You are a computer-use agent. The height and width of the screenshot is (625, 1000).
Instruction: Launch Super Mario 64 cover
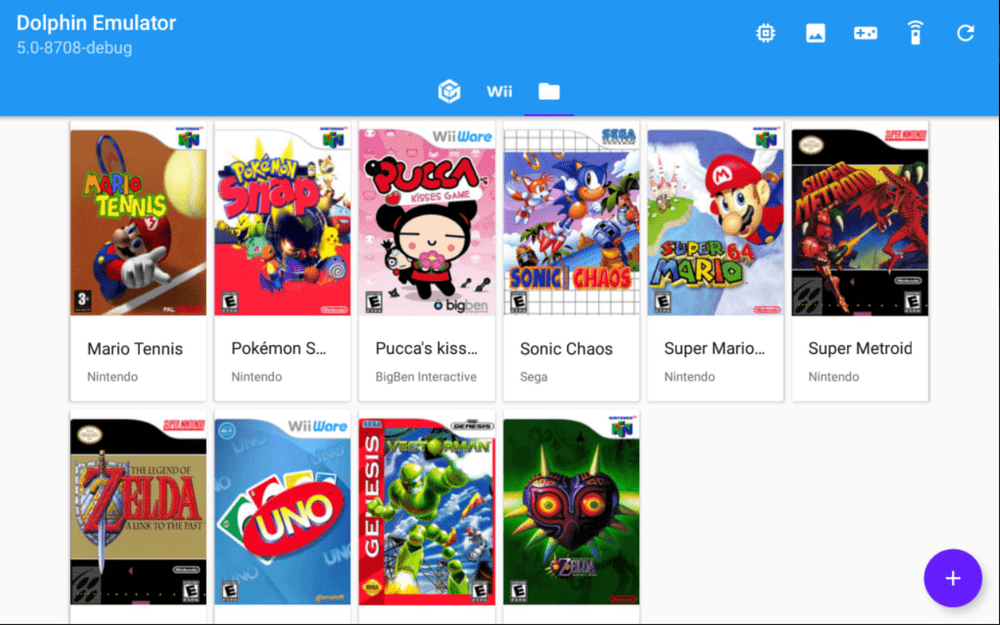(x=715, y=221)
